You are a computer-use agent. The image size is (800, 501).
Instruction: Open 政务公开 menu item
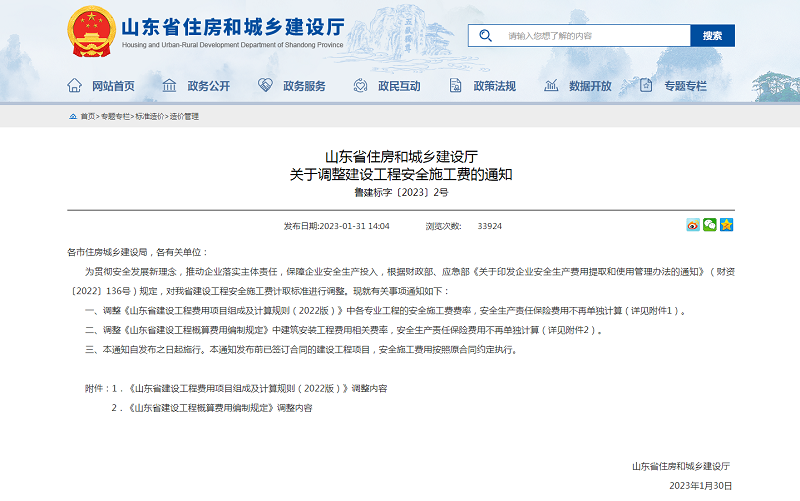coord(209,86)
